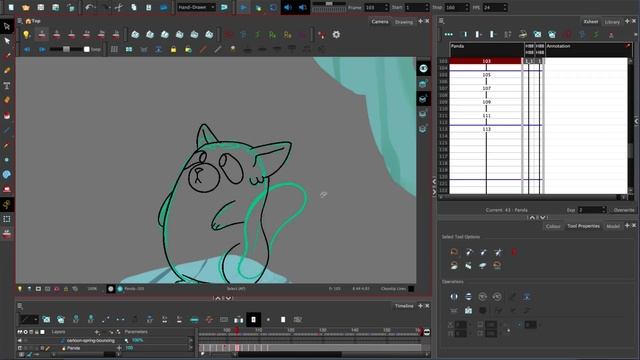The height and width of the screenshot is (360, 640).
Task: Click the Flip Horizontal operation icon
Action: pos(454,297)
